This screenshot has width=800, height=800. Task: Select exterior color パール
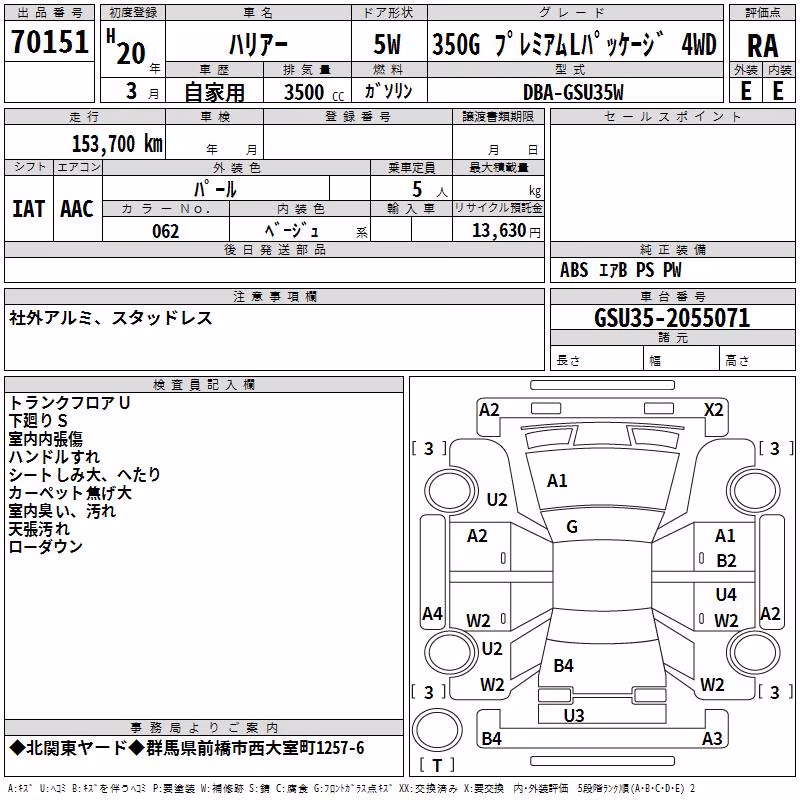(215, 190)
